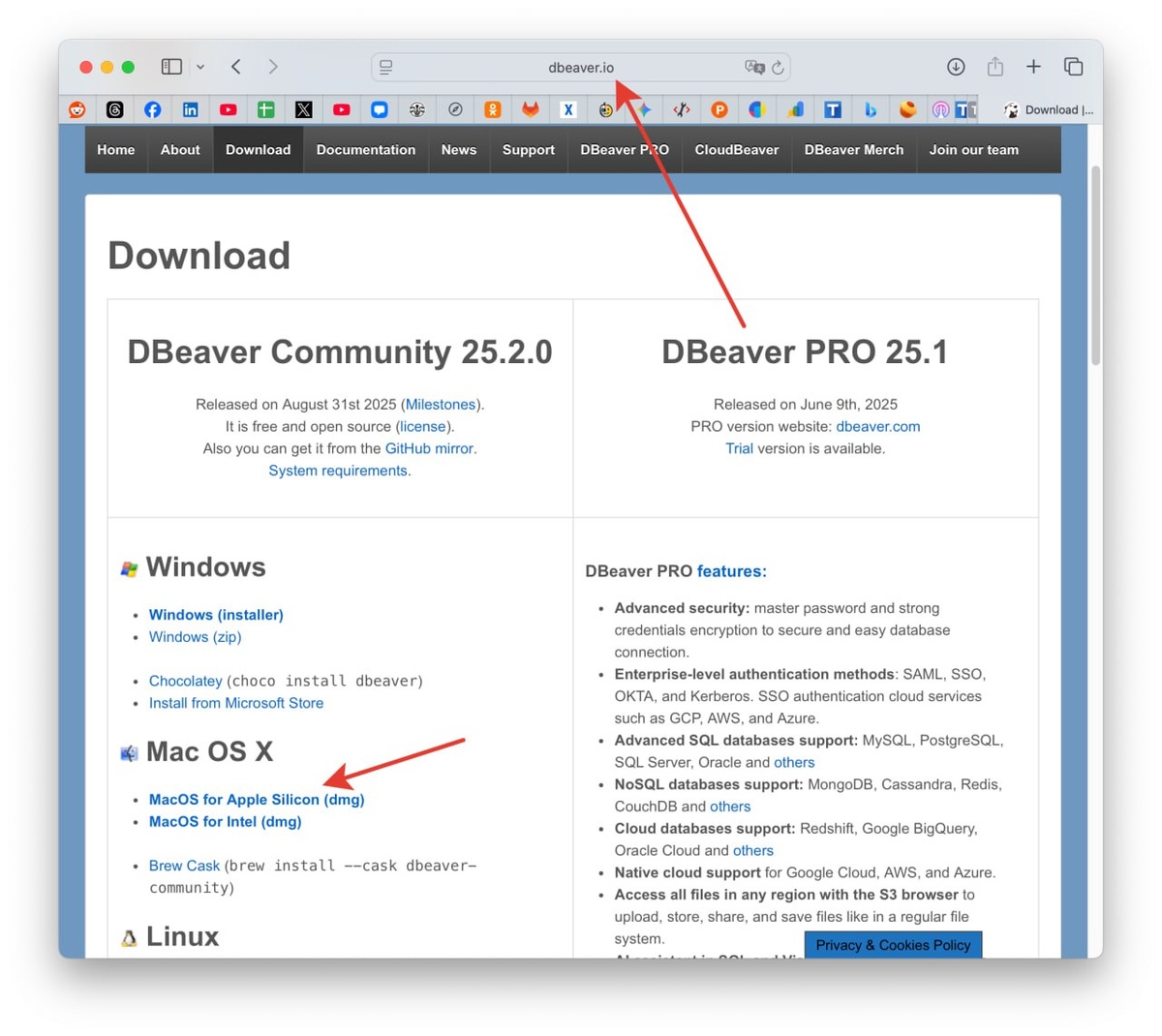Show the tab overview
This screenshot has width=1162, height=1036.
pos(1073,67)
